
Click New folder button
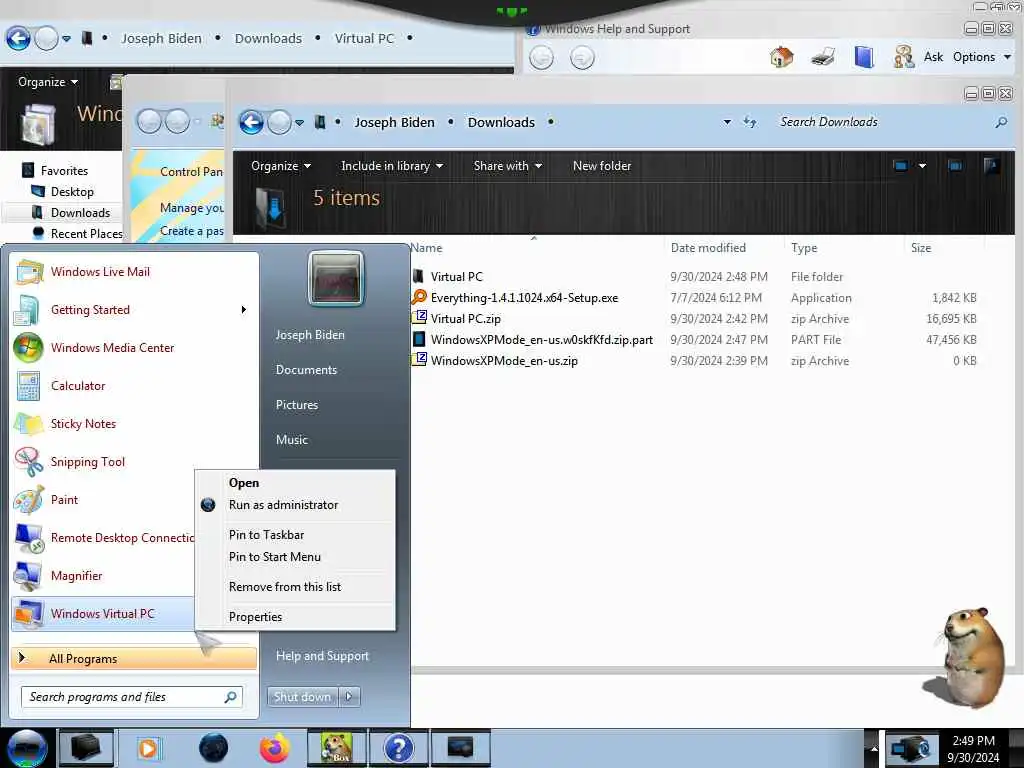coord(601,166)
